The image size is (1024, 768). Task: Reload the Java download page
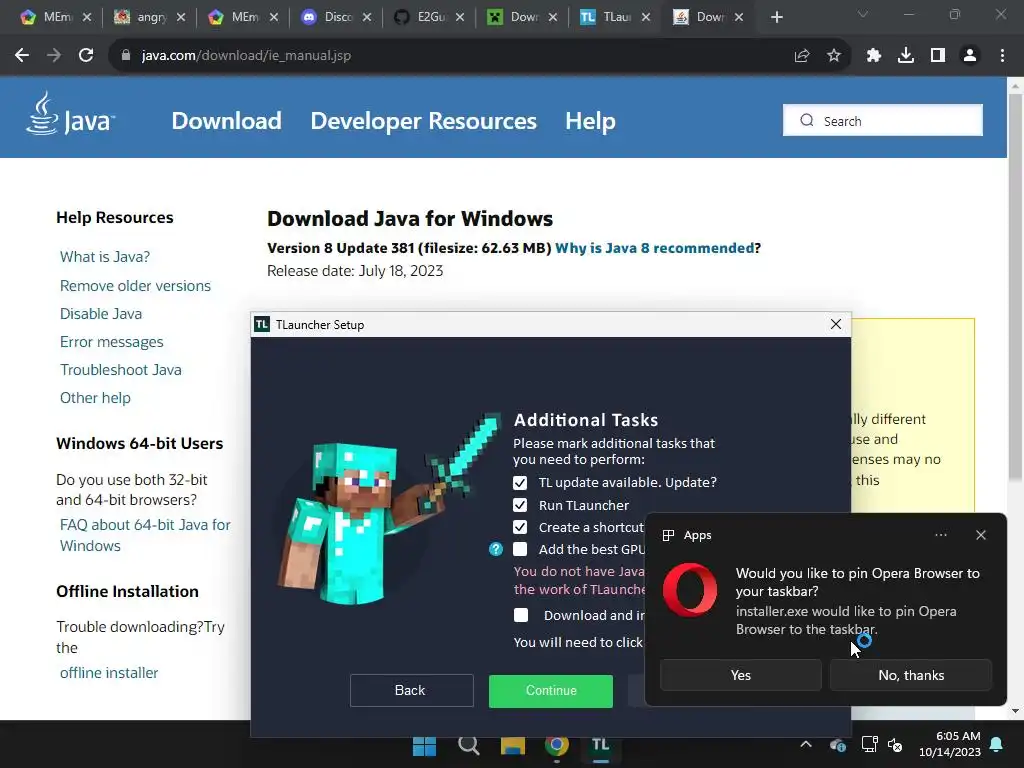(x=86, y=56)
